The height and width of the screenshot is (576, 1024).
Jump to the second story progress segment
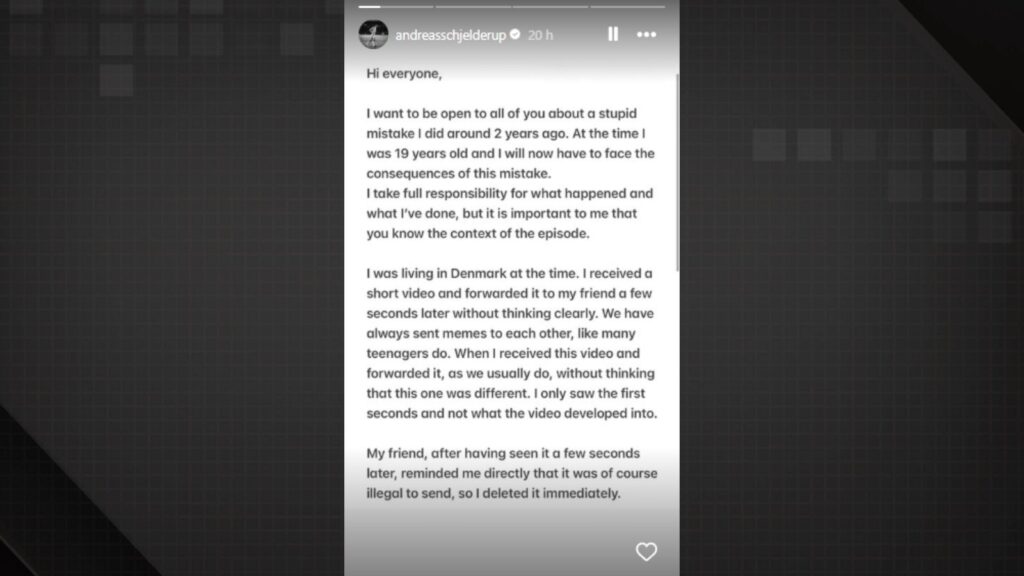tap(473, 6)
